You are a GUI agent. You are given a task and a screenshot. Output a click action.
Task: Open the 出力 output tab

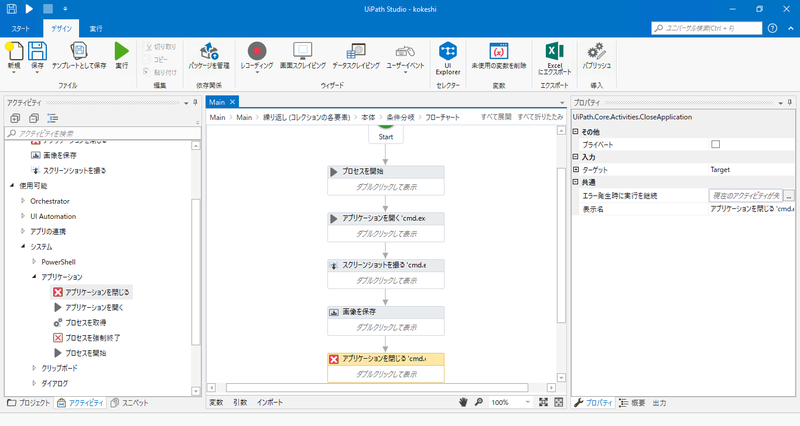(659, 403)
